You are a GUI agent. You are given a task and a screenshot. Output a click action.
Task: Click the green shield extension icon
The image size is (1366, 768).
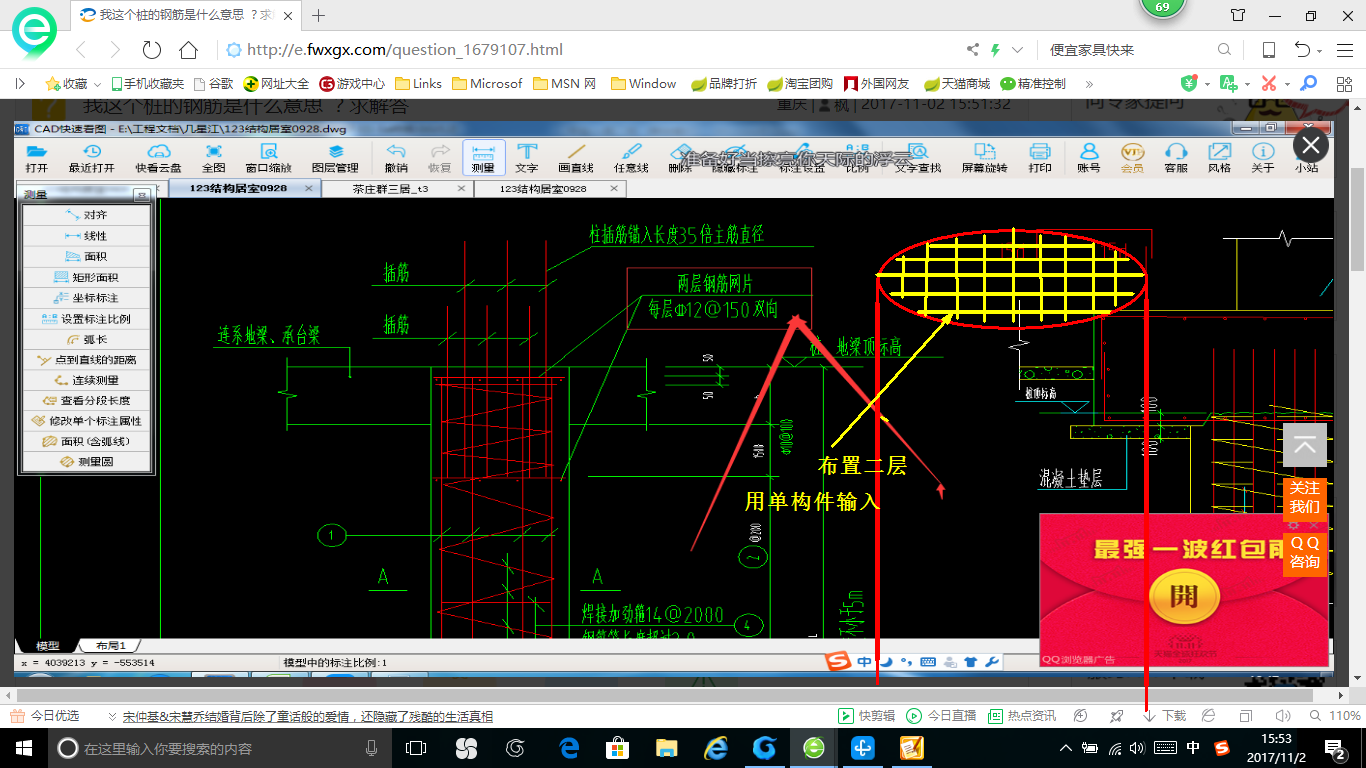[x=1189, y=83]
